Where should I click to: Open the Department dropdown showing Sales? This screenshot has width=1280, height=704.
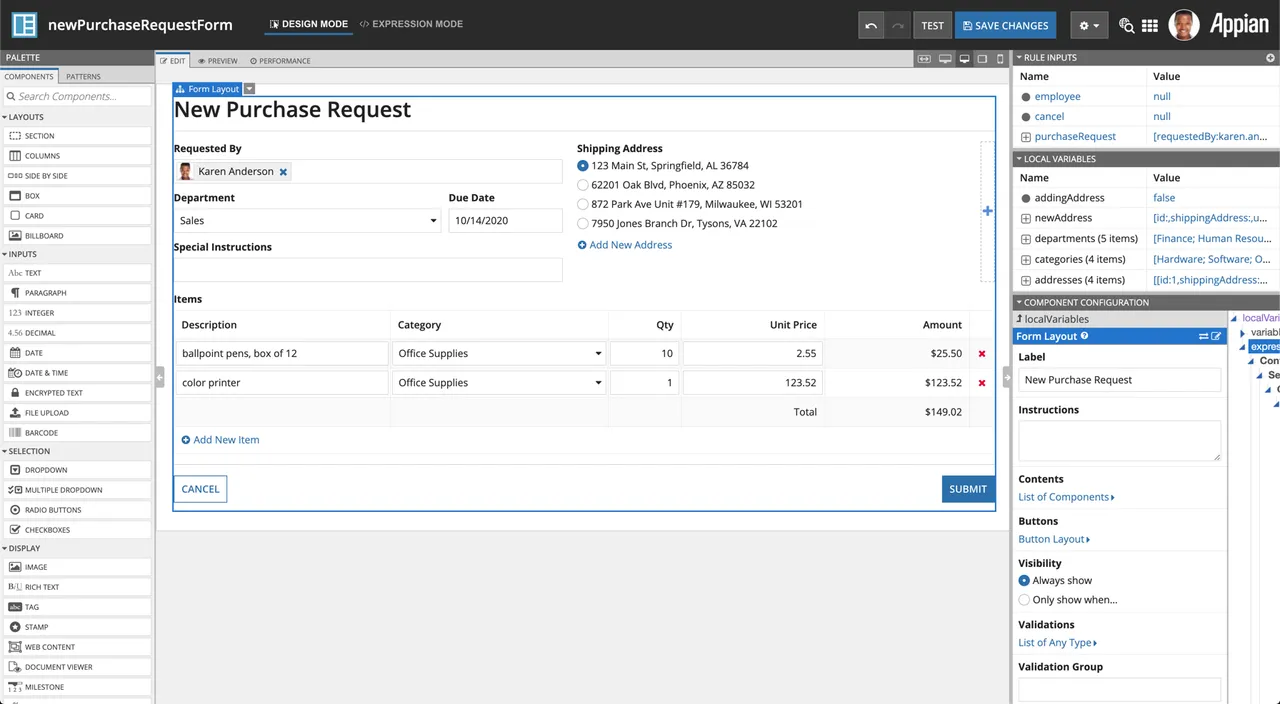coord(307,221)
